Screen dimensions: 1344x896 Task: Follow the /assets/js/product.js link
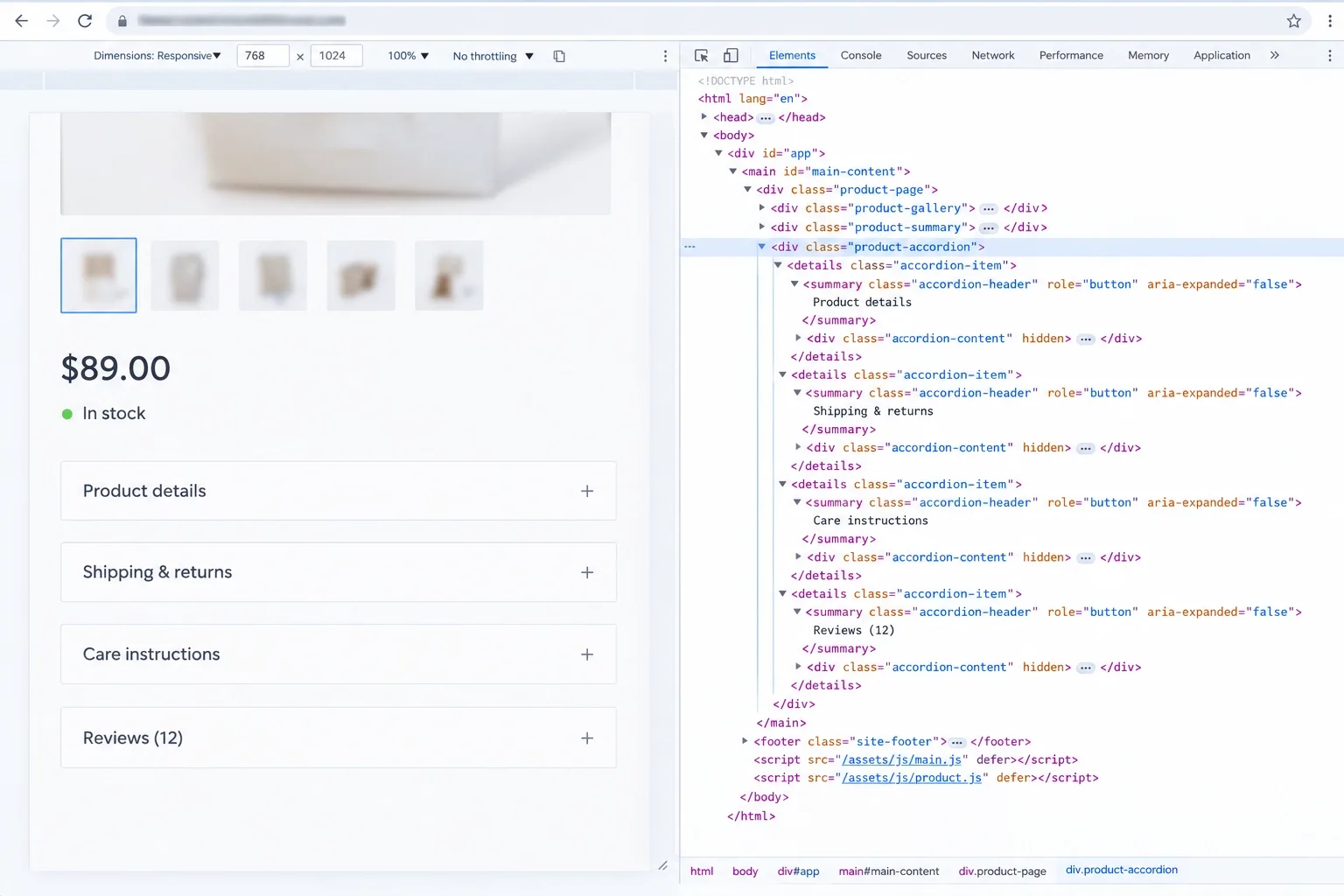coord(912,778)
